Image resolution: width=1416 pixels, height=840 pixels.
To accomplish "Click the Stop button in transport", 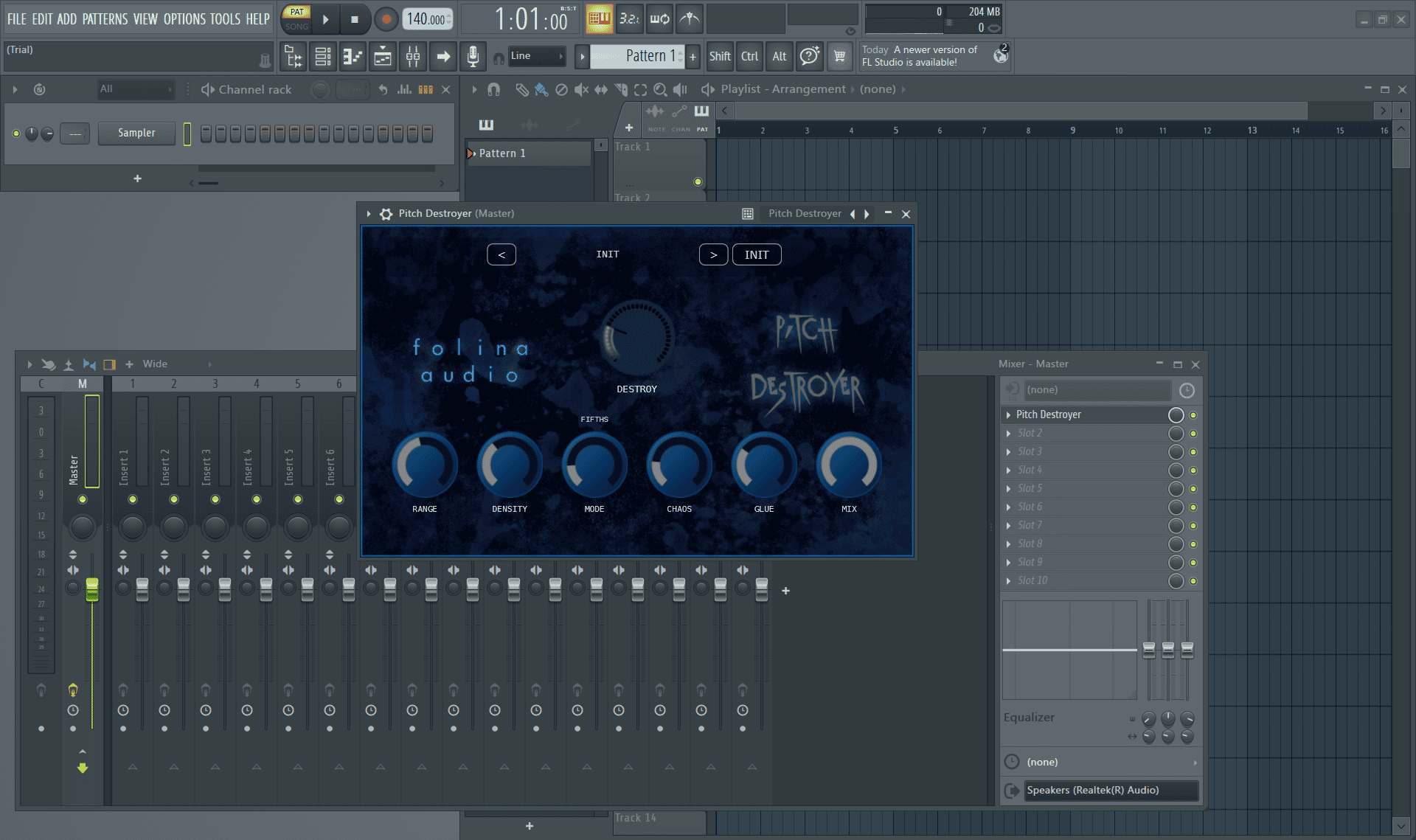I will point(355,19).
